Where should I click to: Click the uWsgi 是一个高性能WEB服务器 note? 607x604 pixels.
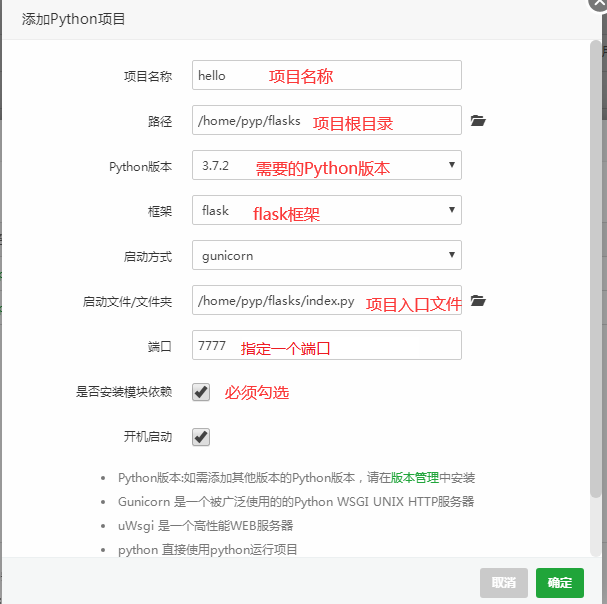206,526
